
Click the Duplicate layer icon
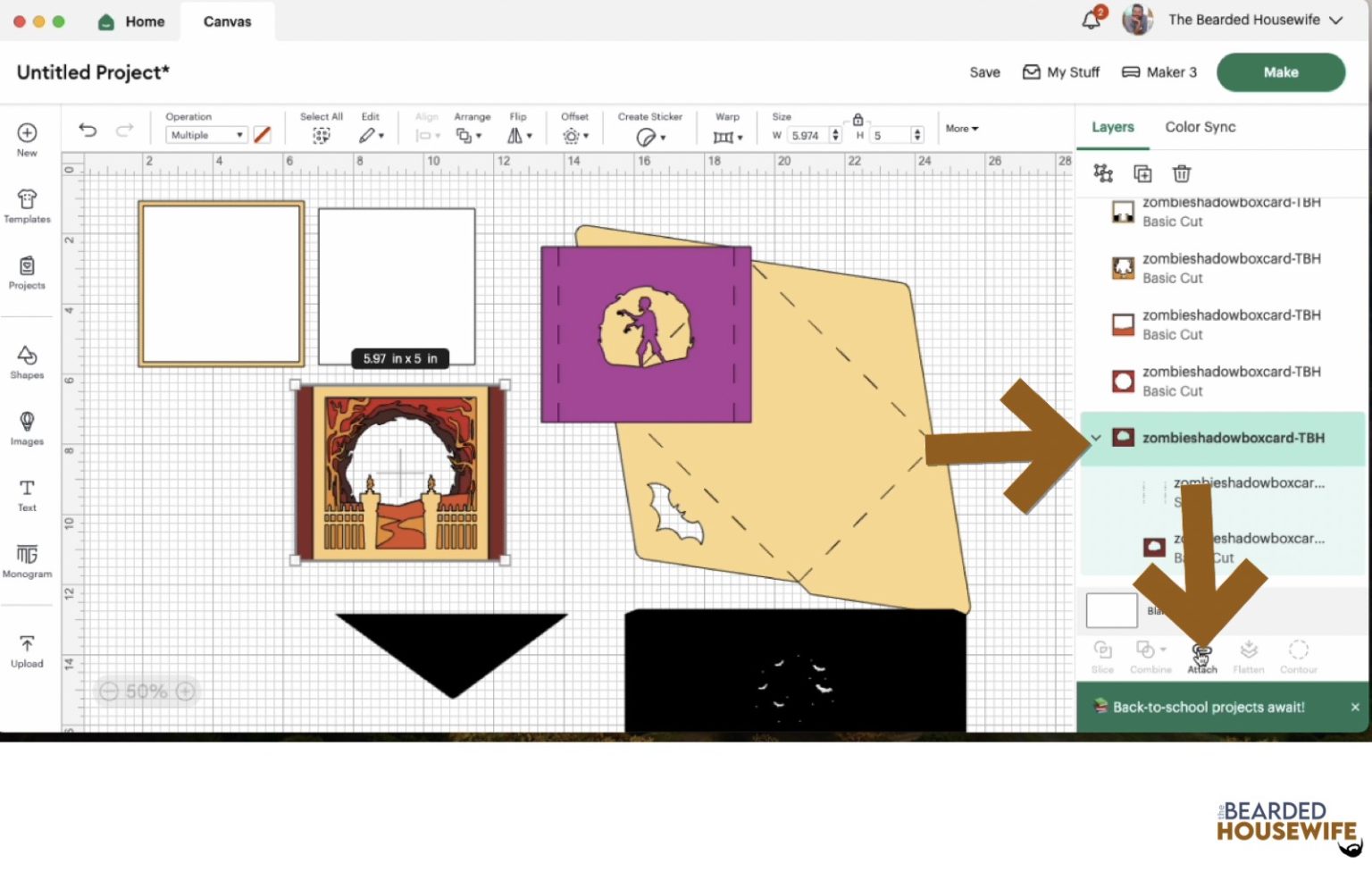pos(1142,173)
